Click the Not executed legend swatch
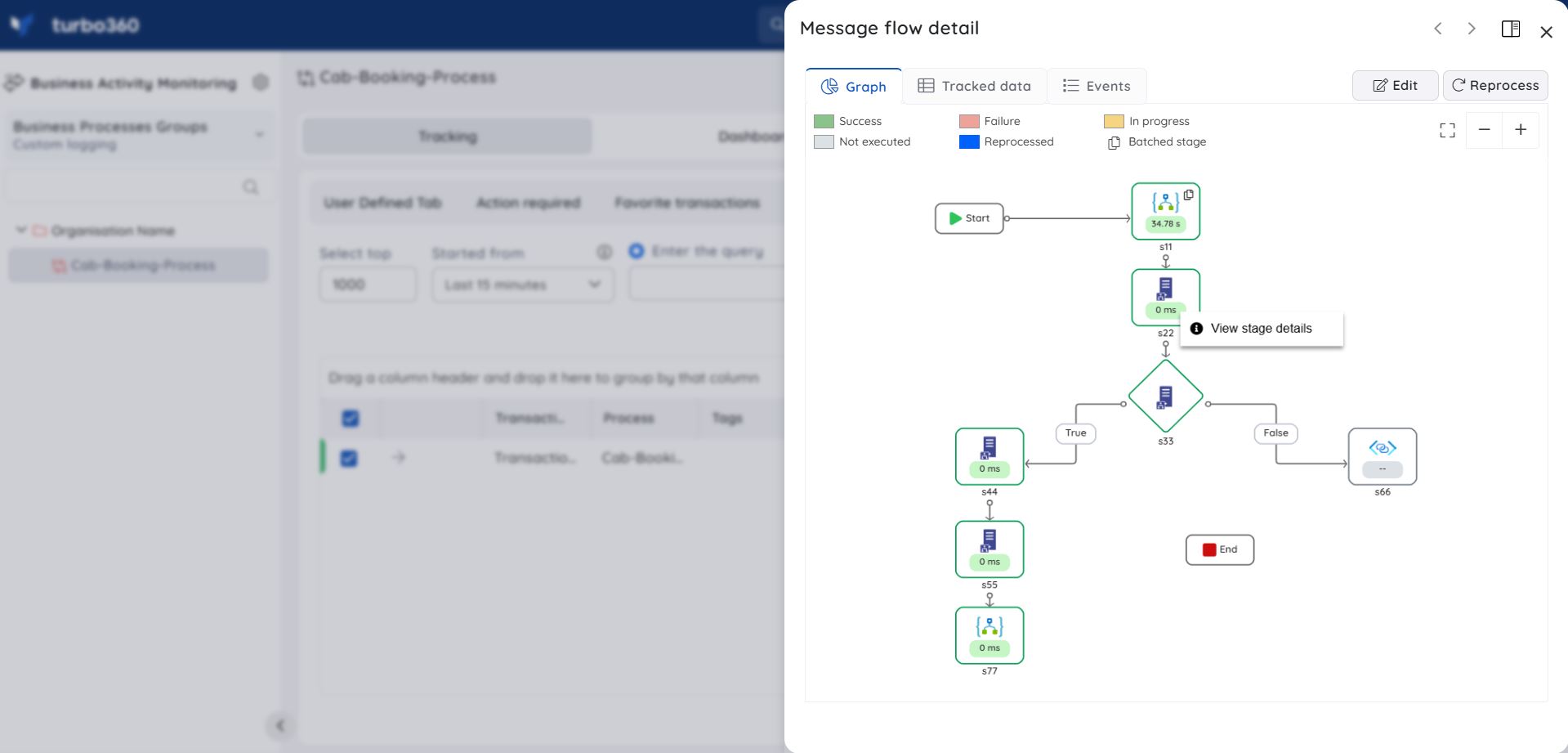 (824, 141)
